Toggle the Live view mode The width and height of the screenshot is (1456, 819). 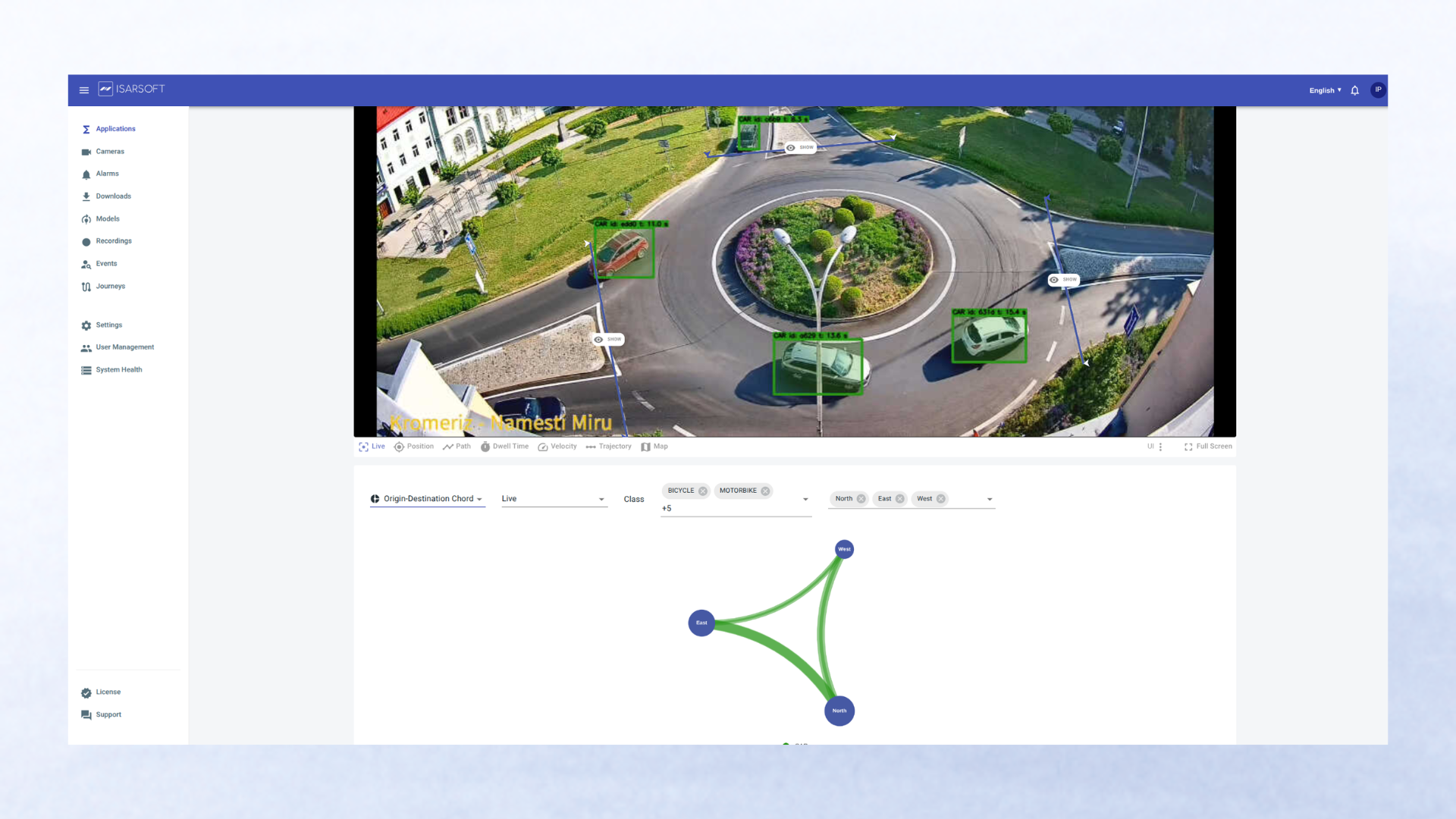coord(372,447)
